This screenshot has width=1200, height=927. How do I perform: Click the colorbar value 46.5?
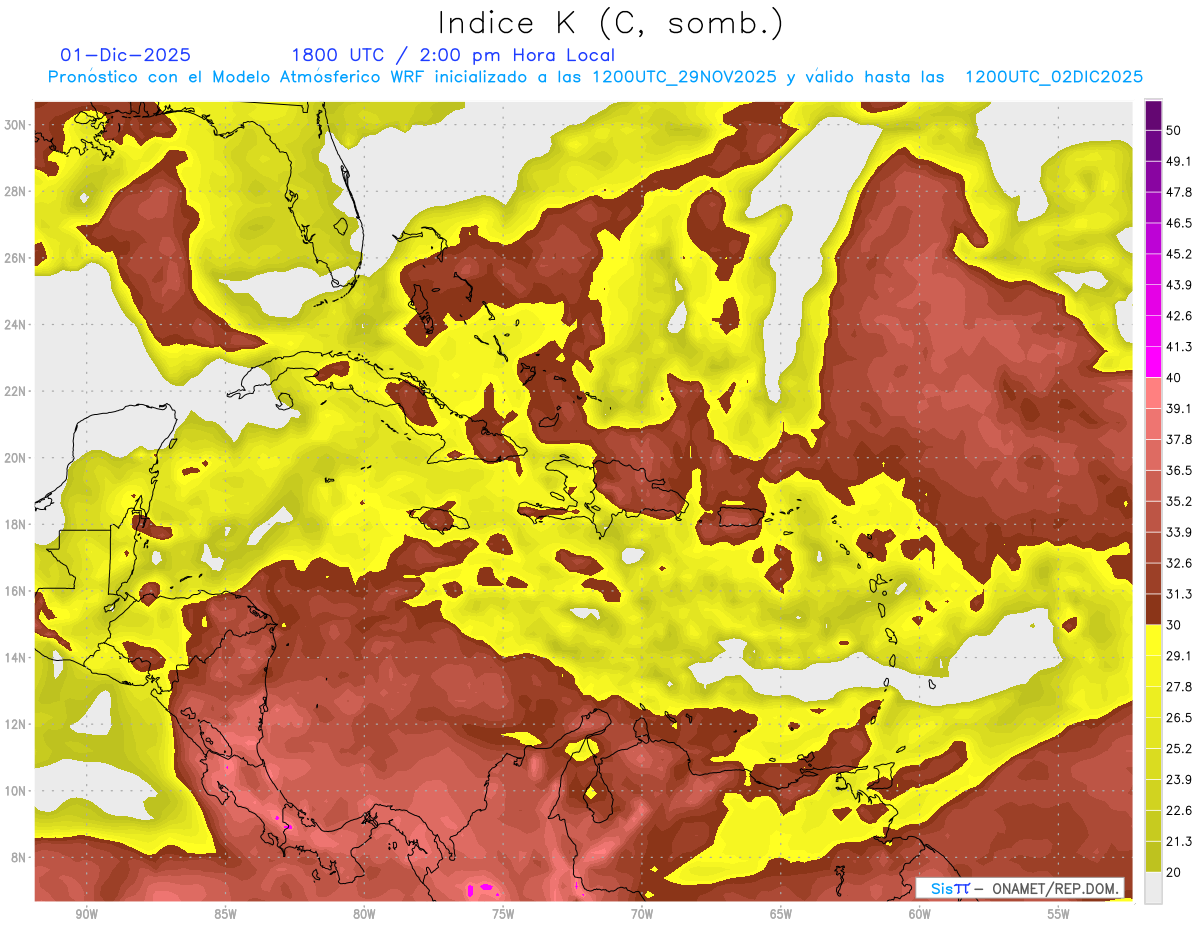pos(1179,223)
